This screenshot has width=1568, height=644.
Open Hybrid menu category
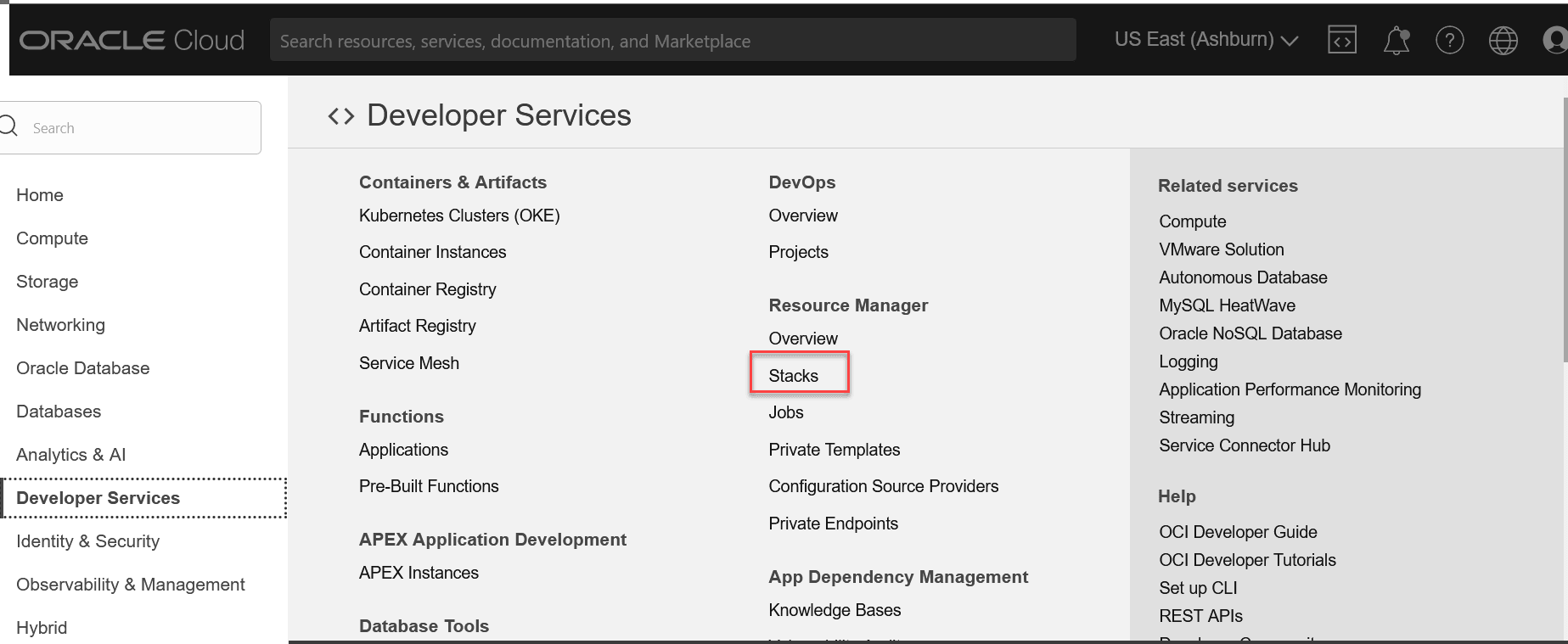42,628
